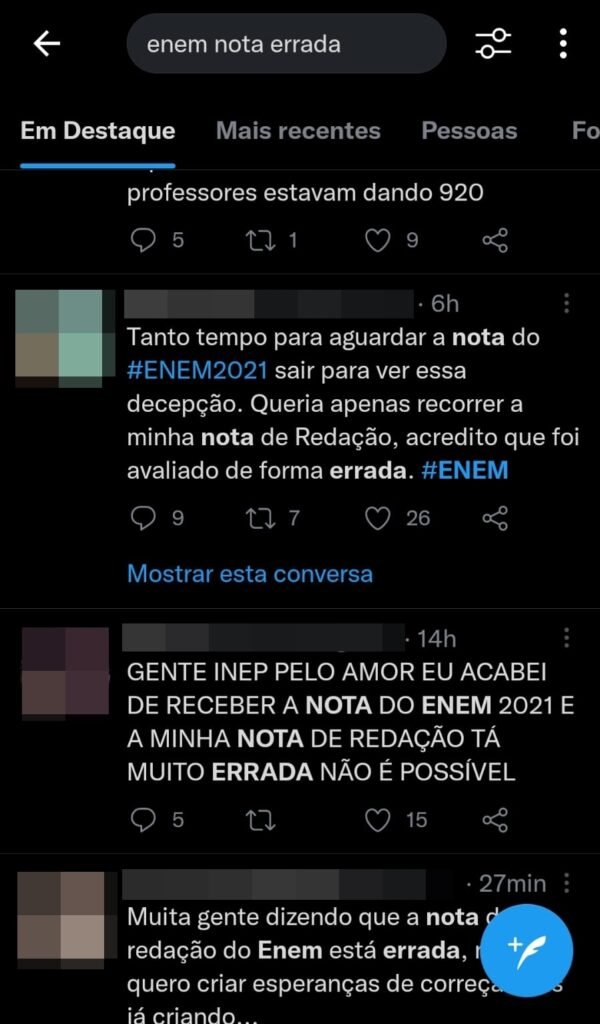The width and height of the screenshot is (600, 1024).
Task: Open the three-dot overflow menu at top
Action: click(563, 44)
